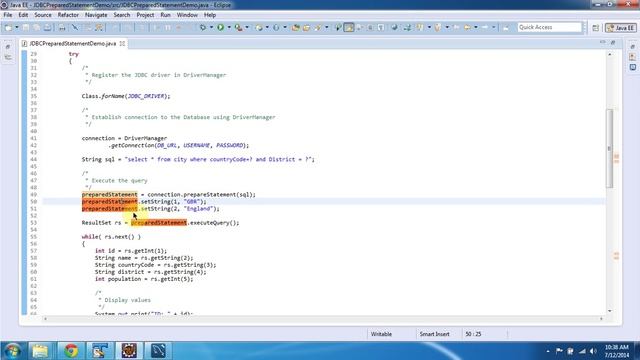Expand the Run dropdown arrow
Screen dimensions: 640x360
coord(229,27)
